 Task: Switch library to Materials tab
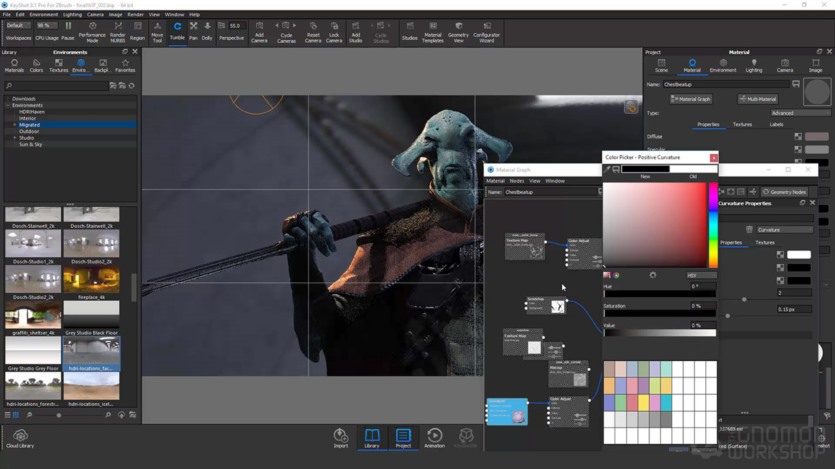coord(14,65)
